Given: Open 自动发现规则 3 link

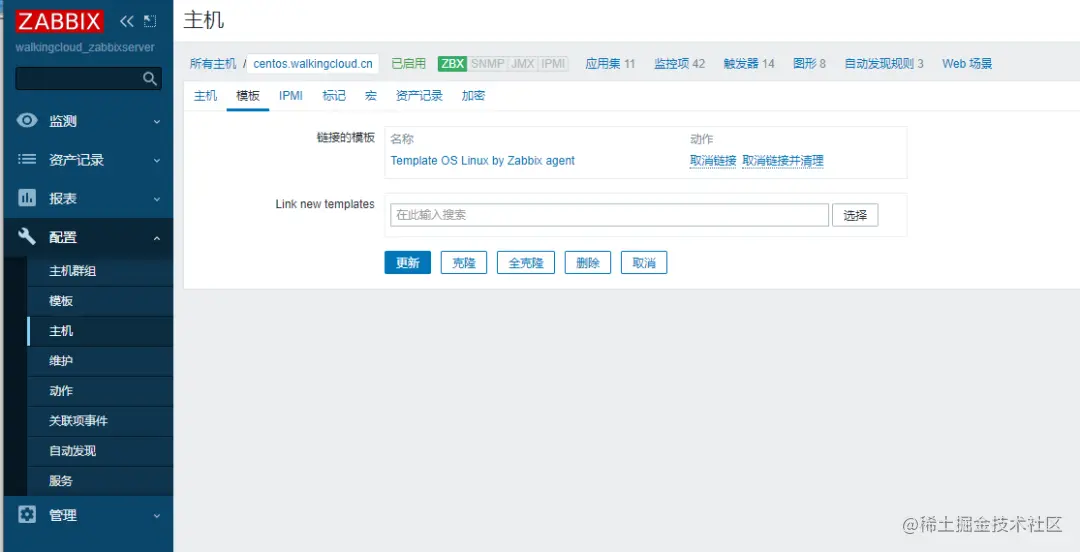Looking at the screenshot, I should point(884,63).
